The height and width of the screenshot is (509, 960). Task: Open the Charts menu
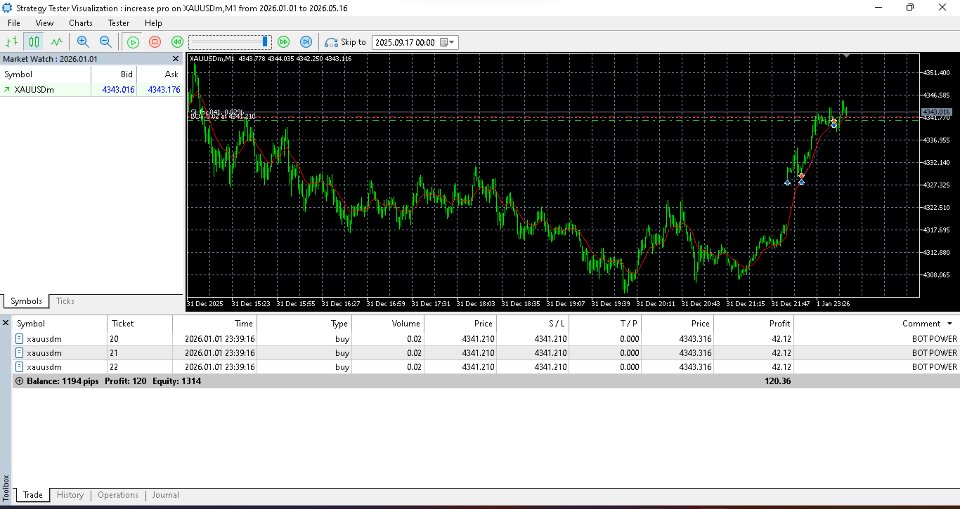click(x=80, y=23)
